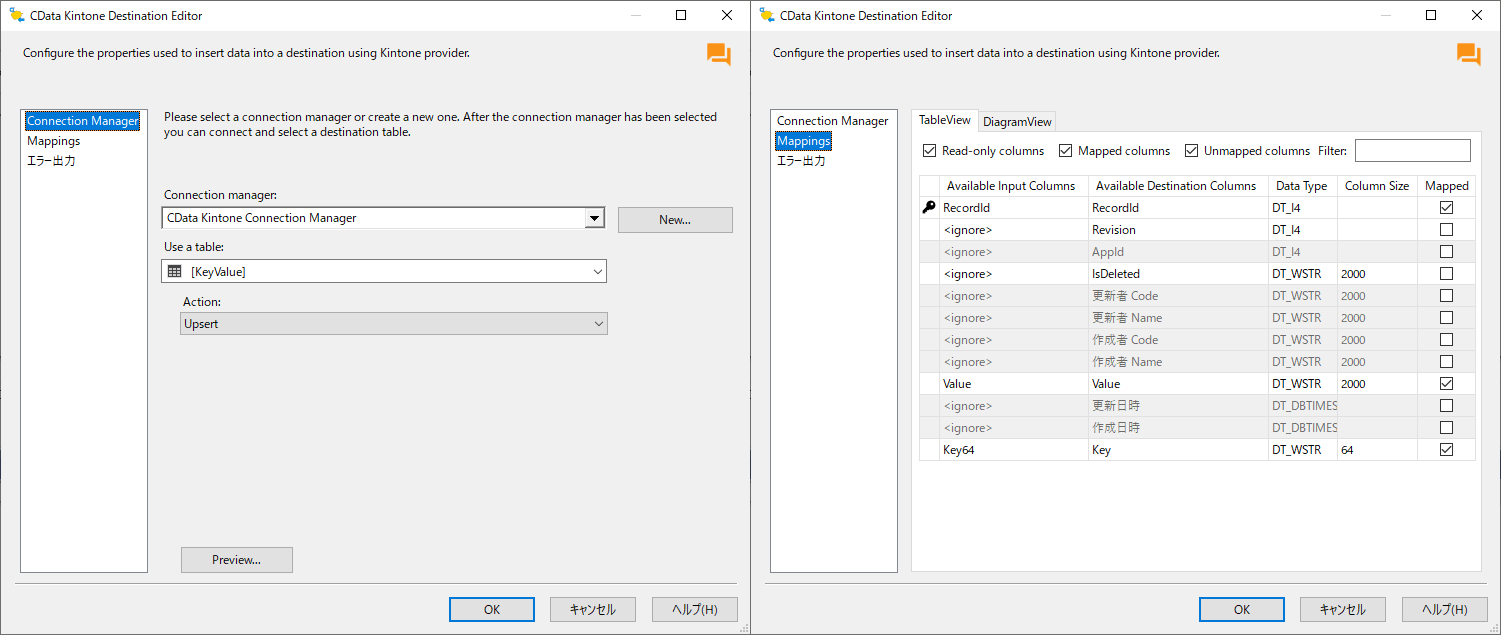
Task: Open the Connection manager dropdown
Action: tap(594, 218)
